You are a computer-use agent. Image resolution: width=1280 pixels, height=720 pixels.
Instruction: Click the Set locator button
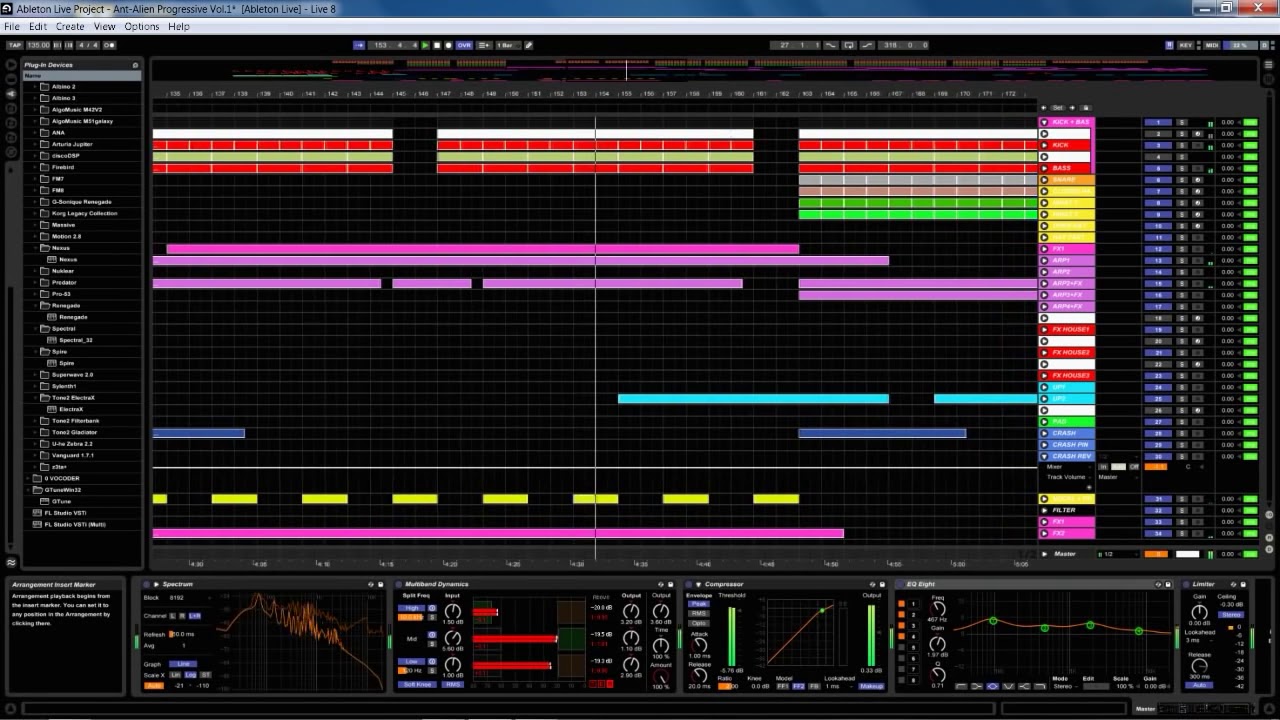[1057, 108]
